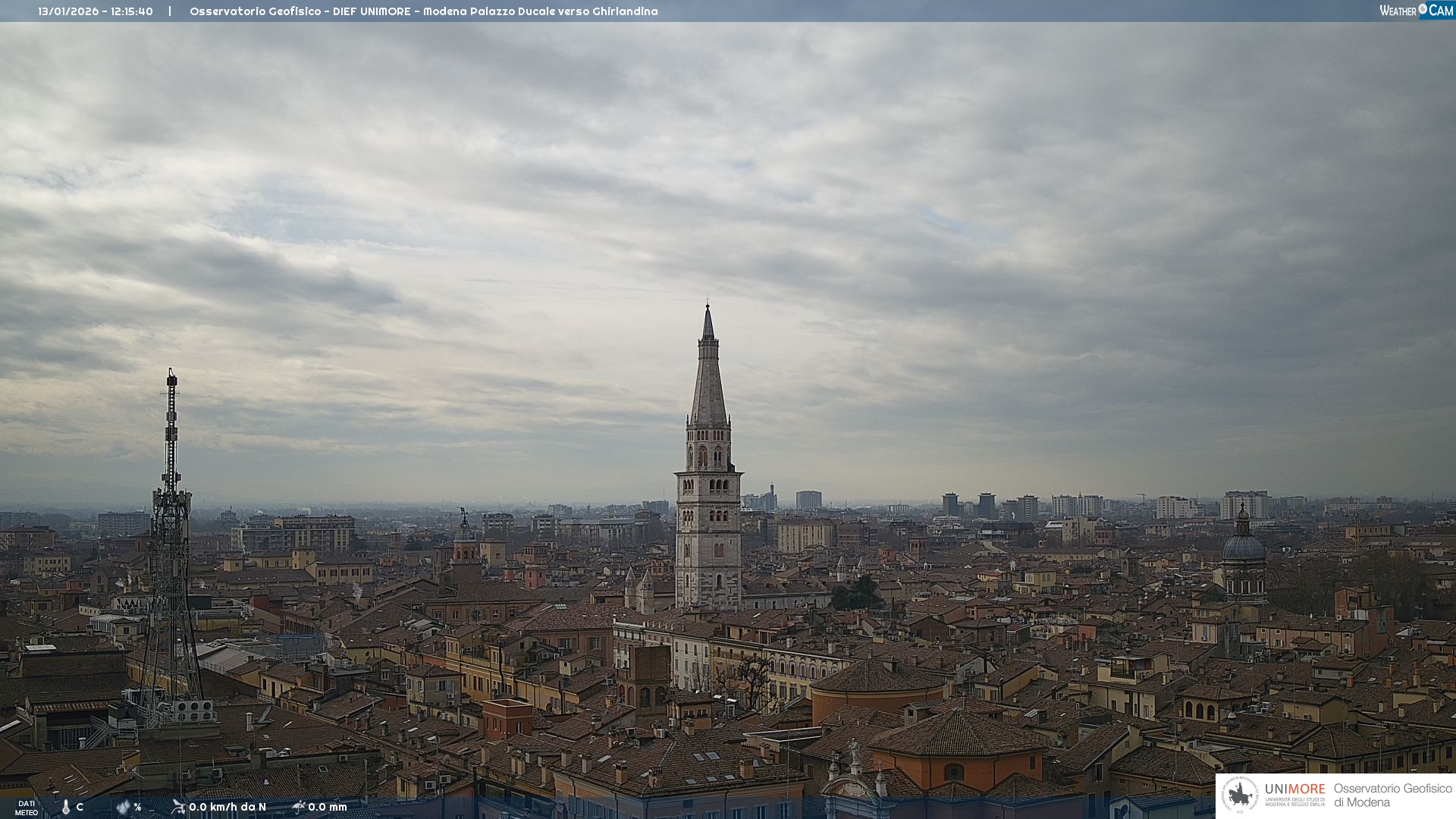Screen dimensions: 1456x819
Task: Click the rain umbrella precipitation icon
Action: pyautogui.click(x=299, y=807)
